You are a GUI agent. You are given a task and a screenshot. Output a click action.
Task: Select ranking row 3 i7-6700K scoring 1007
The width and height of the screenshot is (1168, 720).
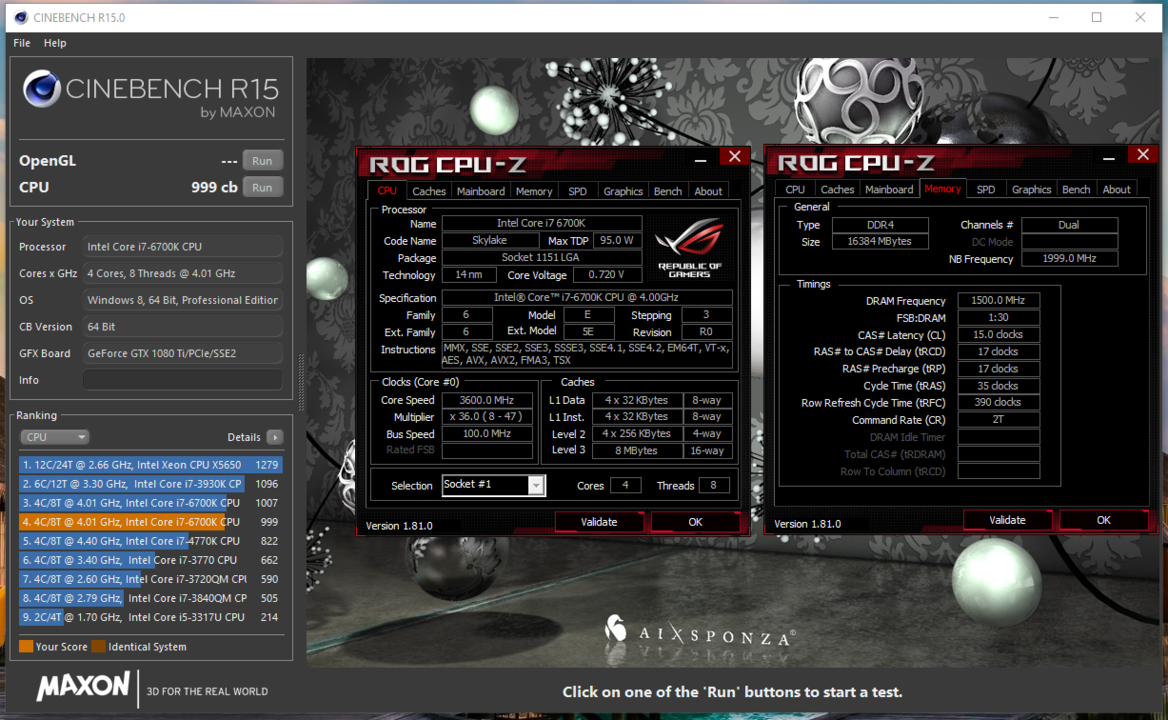click(150, 503)
